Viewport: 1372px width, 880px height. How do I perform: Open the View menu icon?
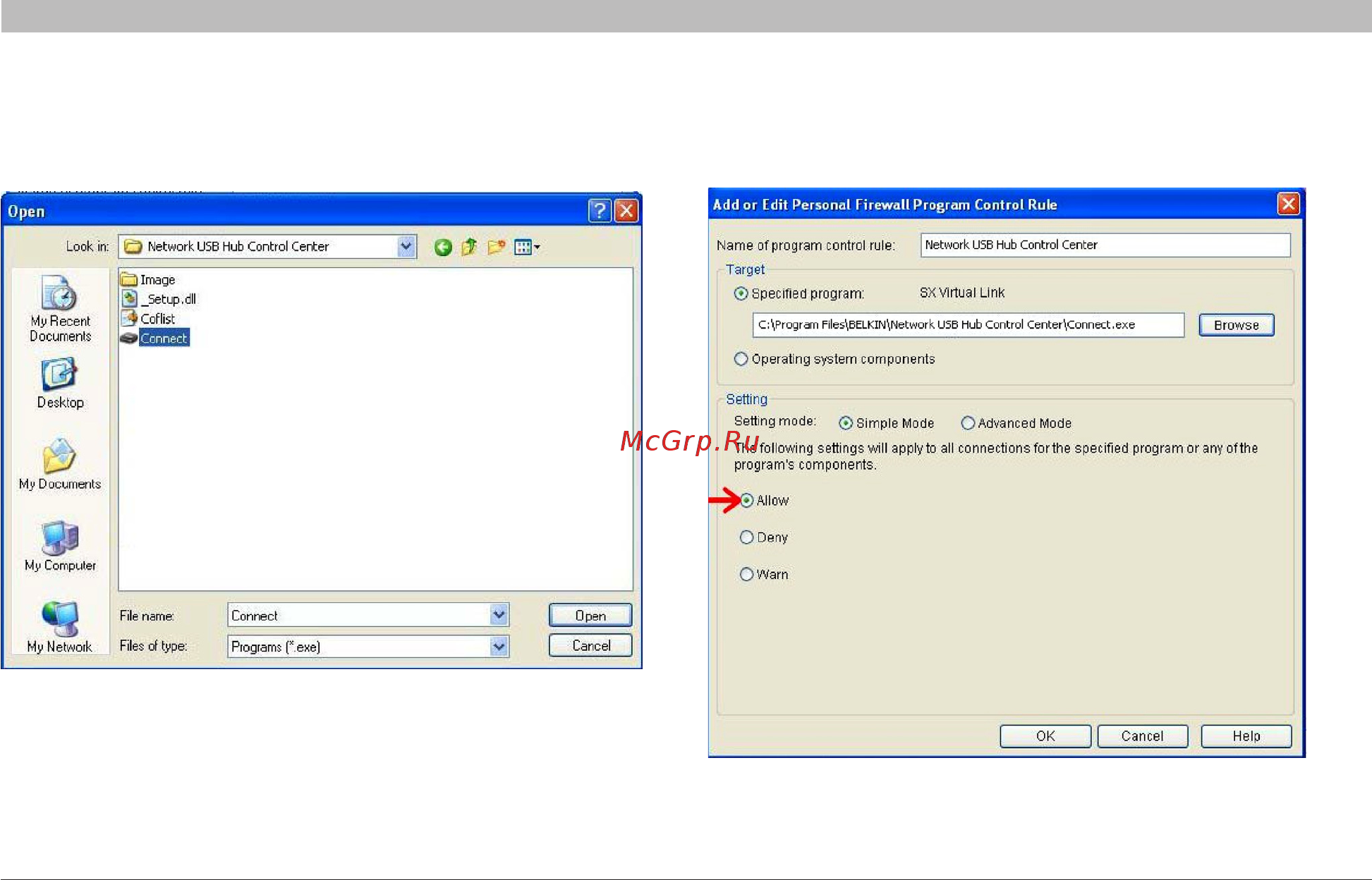(527, 247)
